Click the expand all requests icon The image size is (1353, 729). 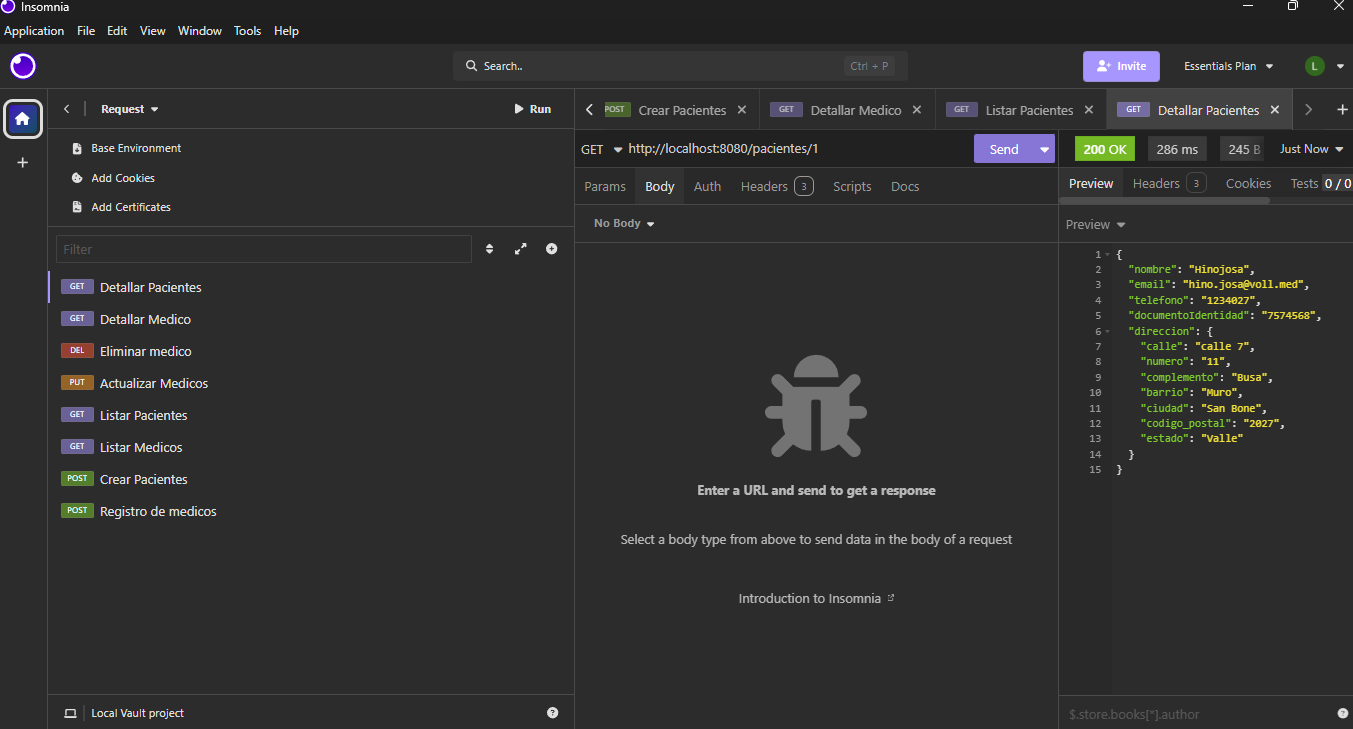click(x=520, y=249)
